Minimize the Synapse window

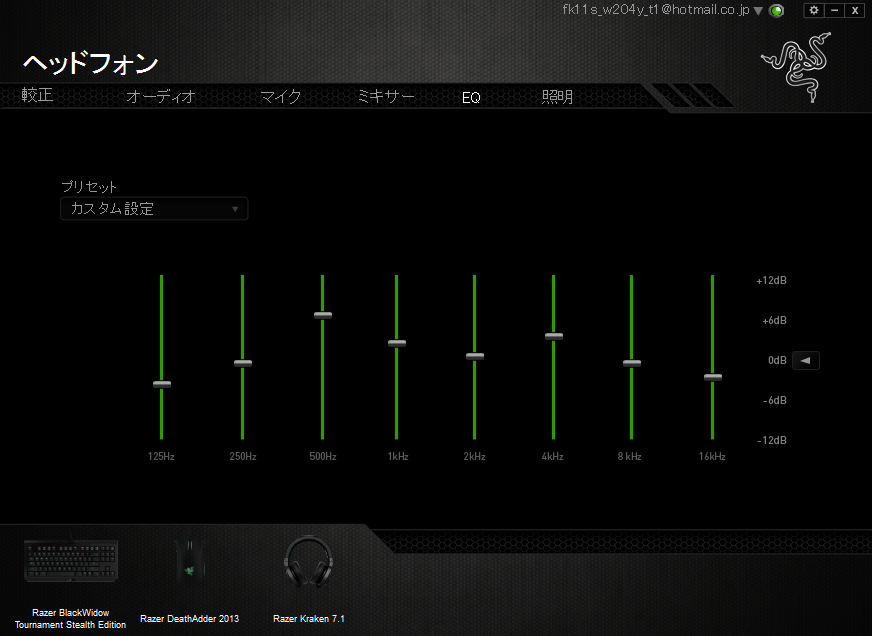pos(834,10)
